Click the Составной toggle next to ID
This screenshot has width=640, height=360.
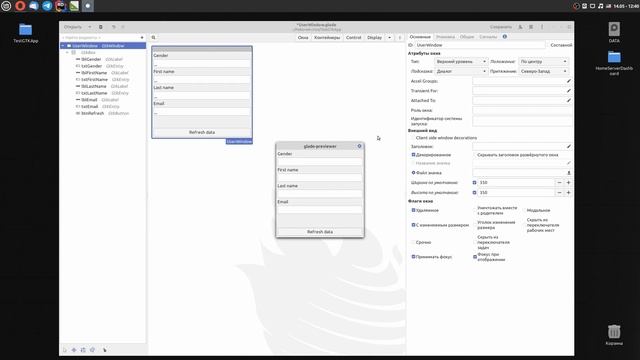pyautogui.click(x=561, y=45)
